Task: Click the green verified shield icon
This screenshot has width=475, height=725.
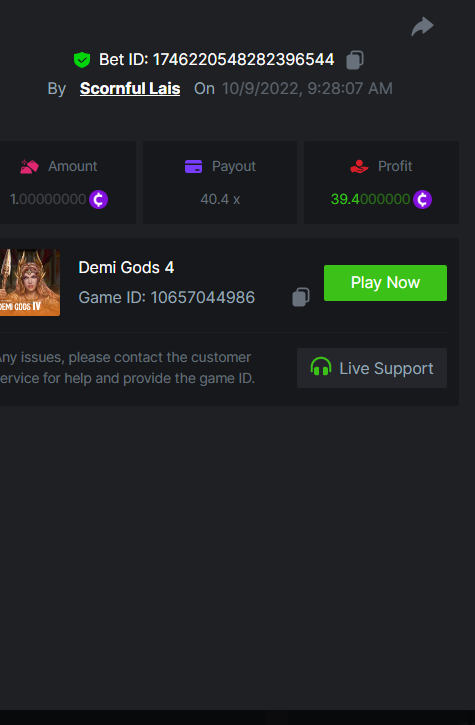Action: pyautogui.click(x=82, y=60)
